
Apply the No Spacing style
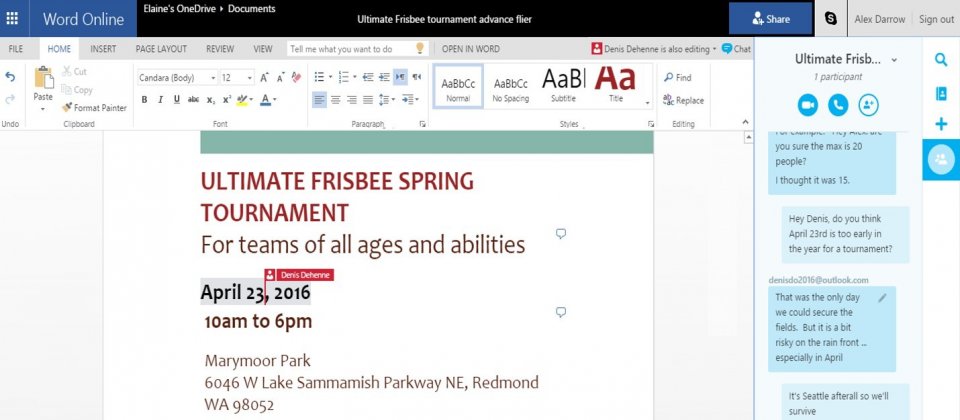[511, 88]
